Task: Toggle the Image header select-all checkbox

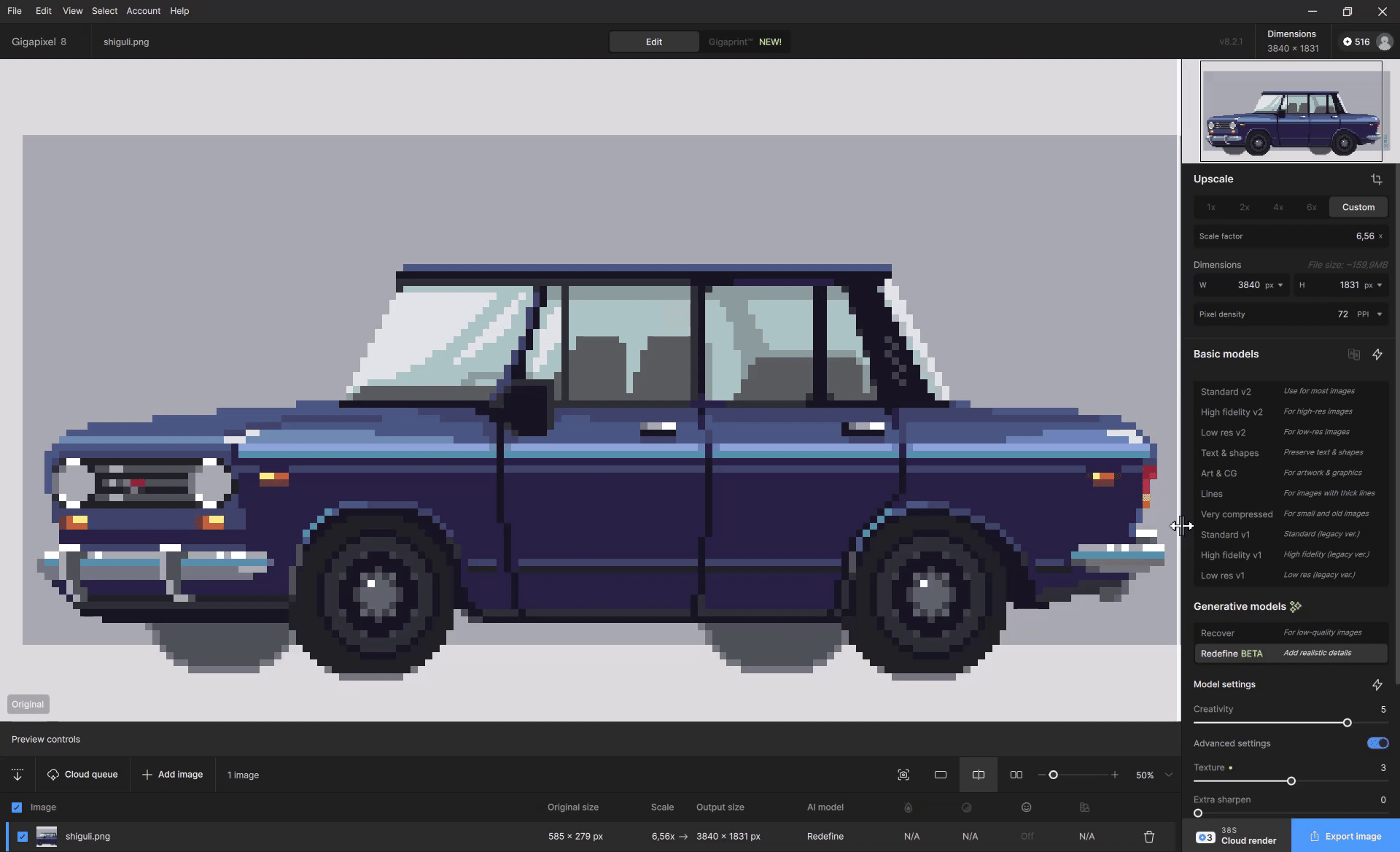Action: click(x=17, y=808)
